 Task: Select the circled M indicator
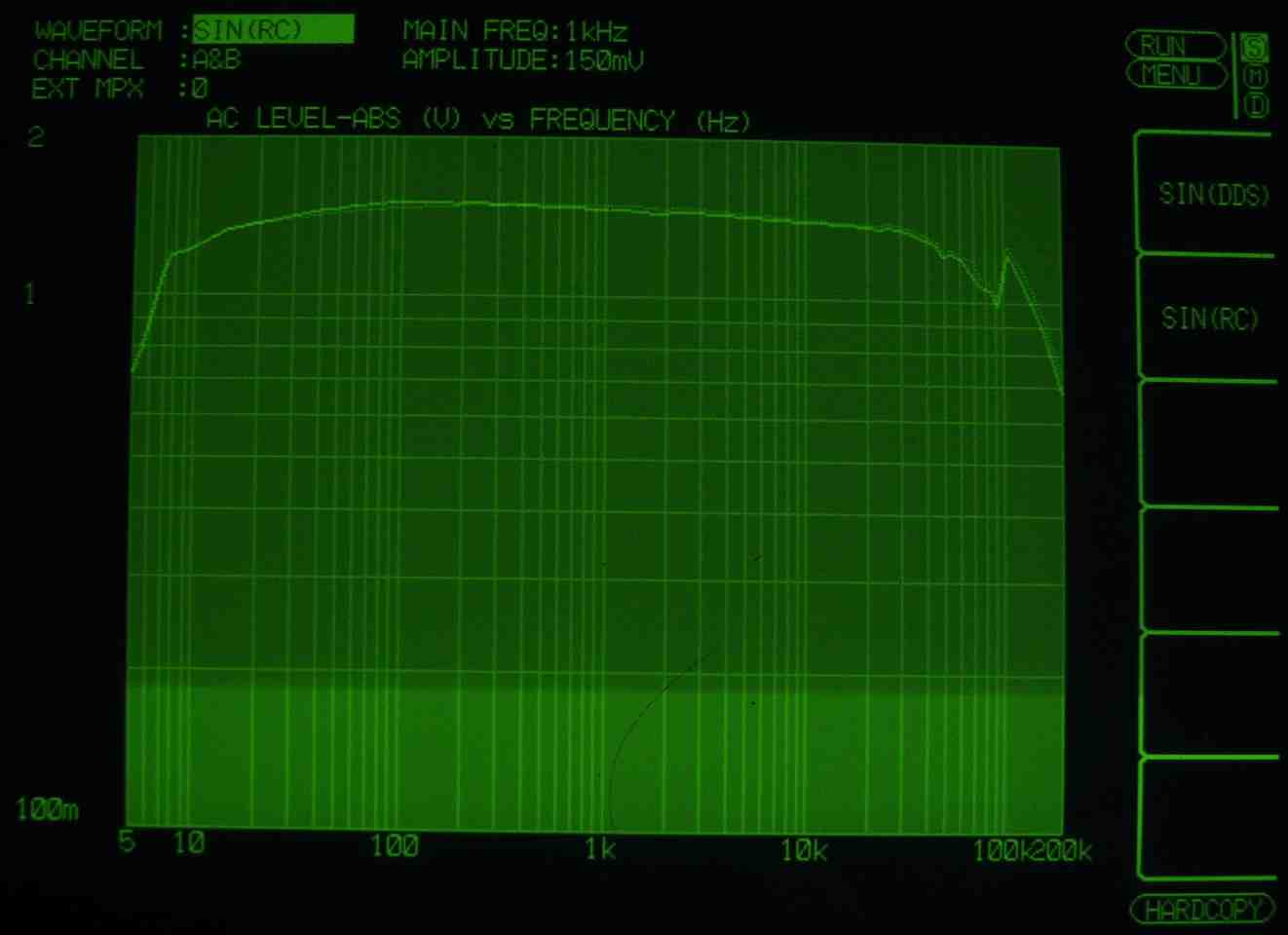(1257, 75)
